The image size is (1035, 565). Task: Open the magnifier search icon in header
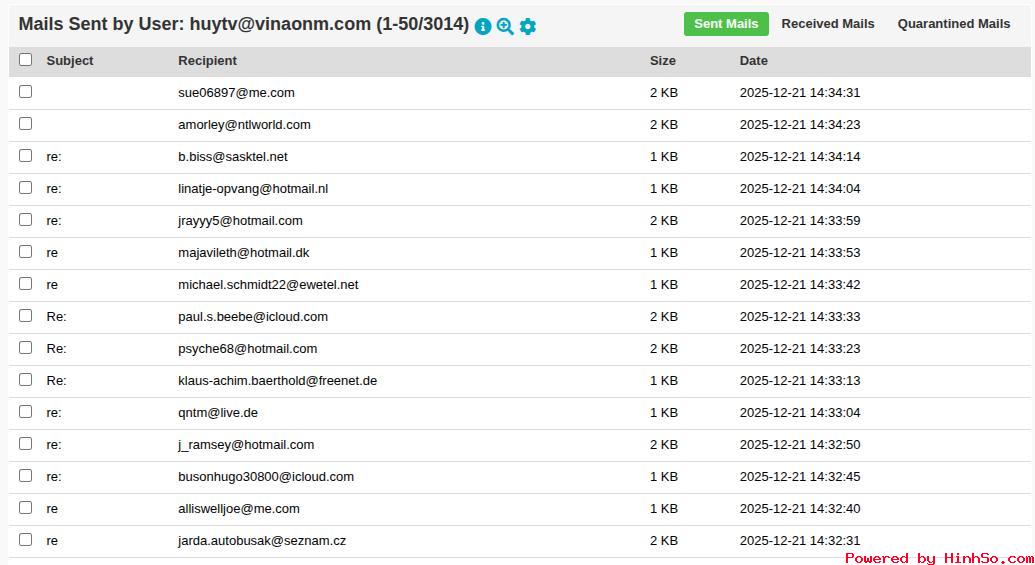point(505,27)
